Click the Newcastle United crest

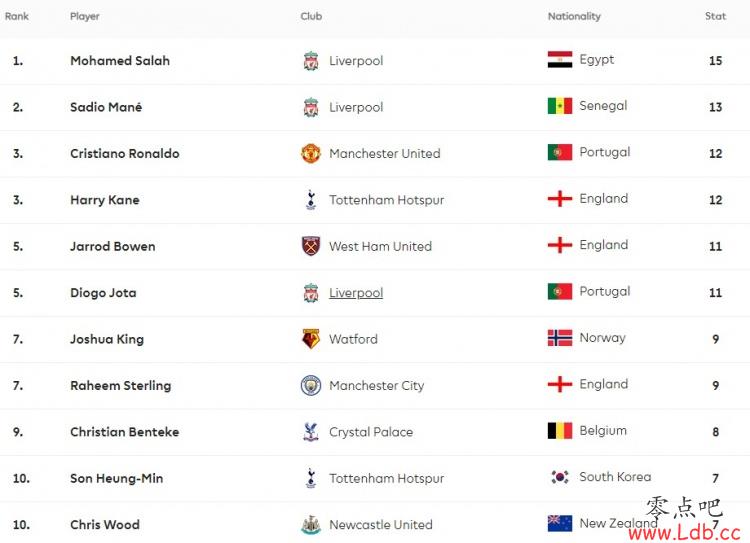pos(311,525)
